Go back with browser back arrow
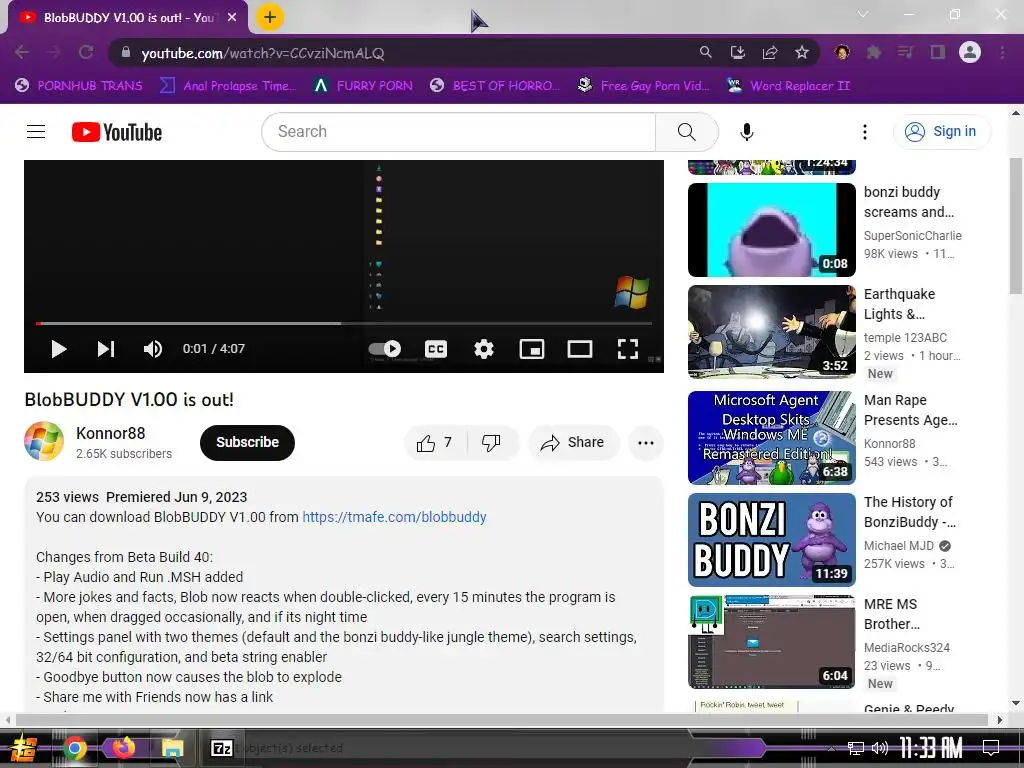Viewport: 1024px width, 768px height. [22, 52]
